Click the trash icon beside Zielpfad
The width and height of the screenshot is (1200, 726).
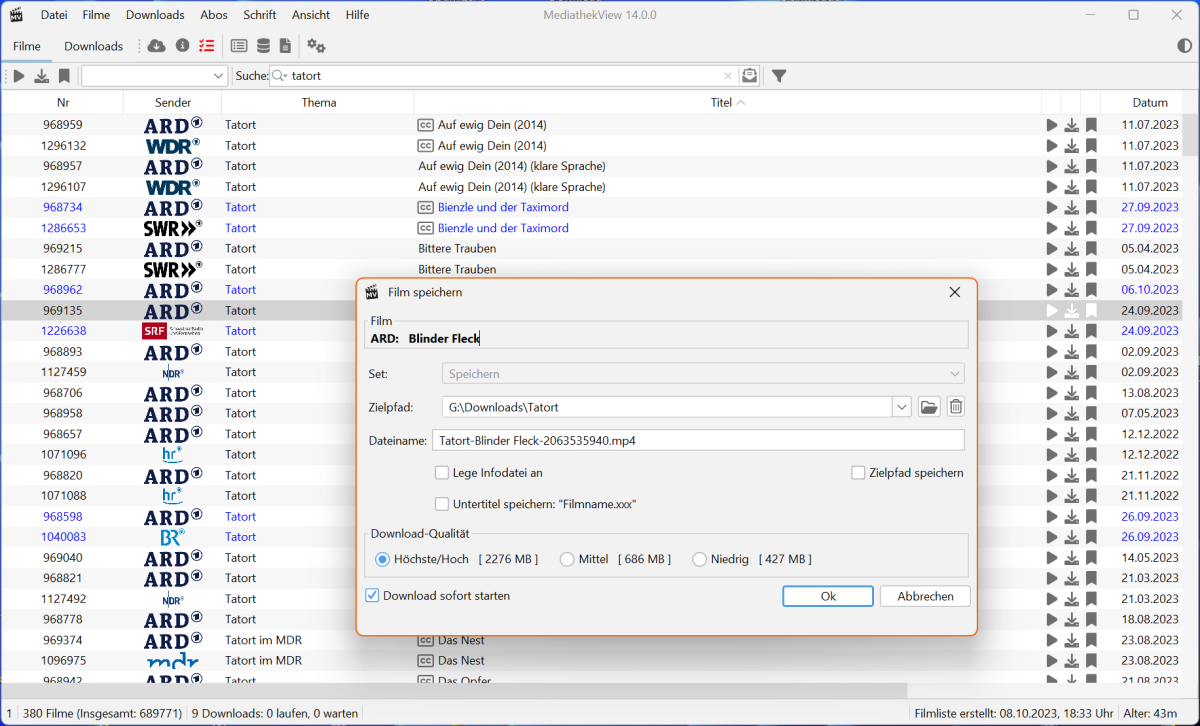(955, 406)
